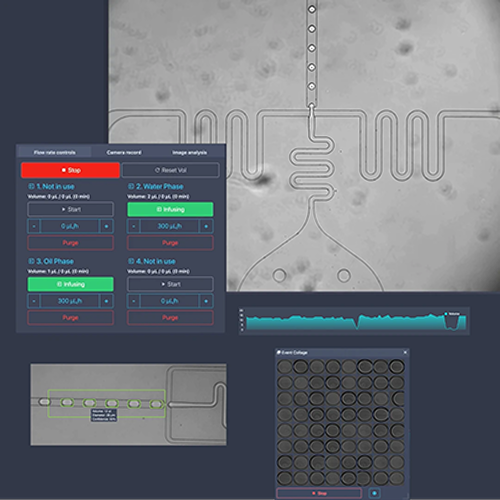
Task: Start pump 1 Not in use
Action: pos(70,209)
